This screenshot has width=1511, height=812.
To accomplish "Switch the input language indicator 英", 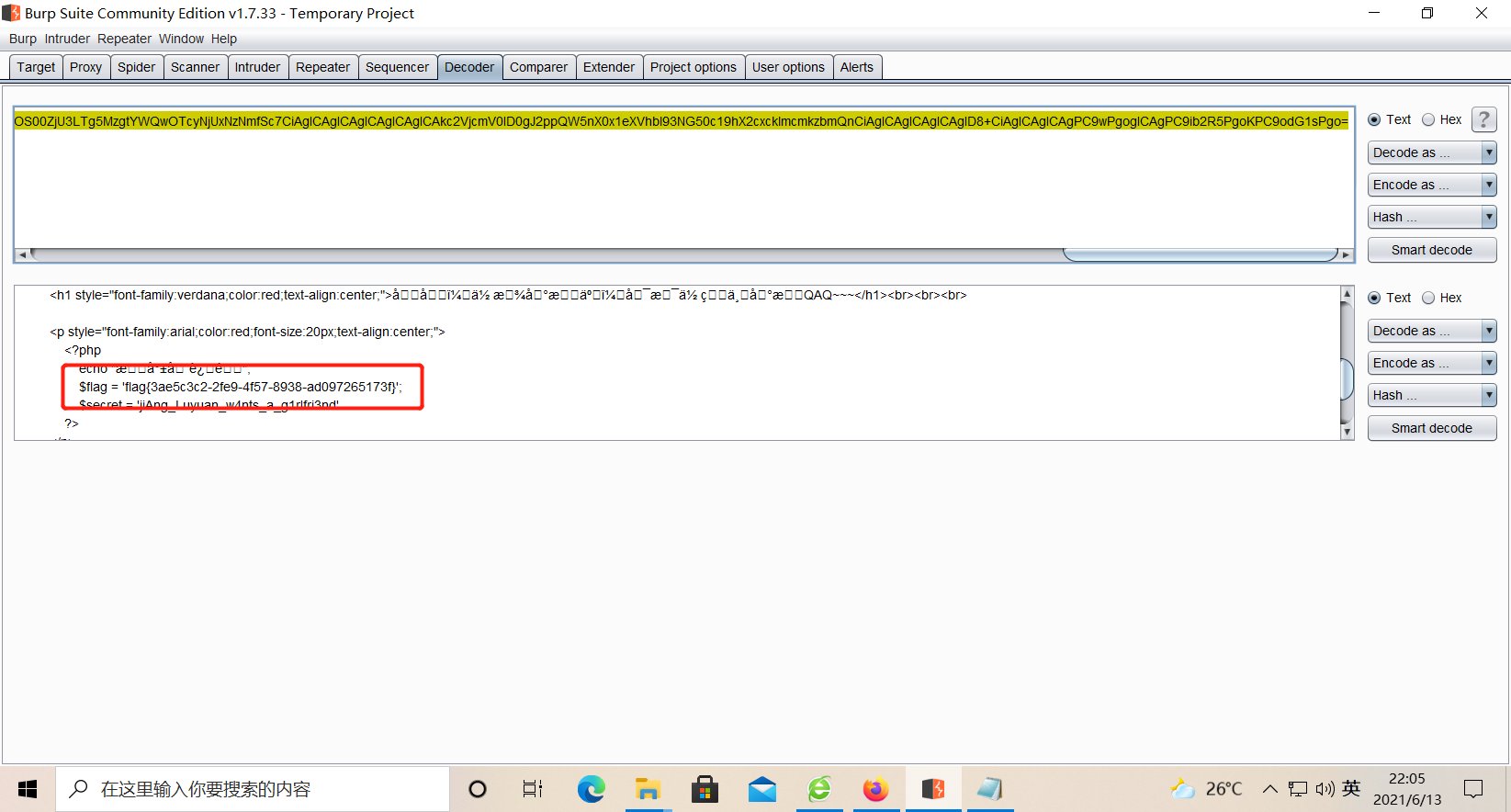I will (x=1351, y=788).
